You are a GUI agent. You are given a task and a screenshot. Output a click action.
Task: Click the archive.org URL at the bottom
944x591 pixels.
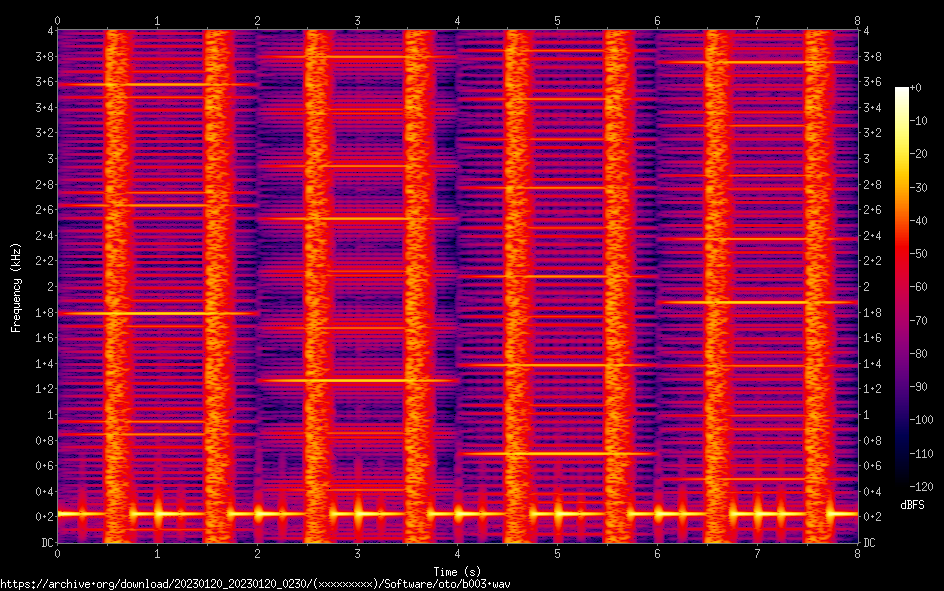click(260, 584)
